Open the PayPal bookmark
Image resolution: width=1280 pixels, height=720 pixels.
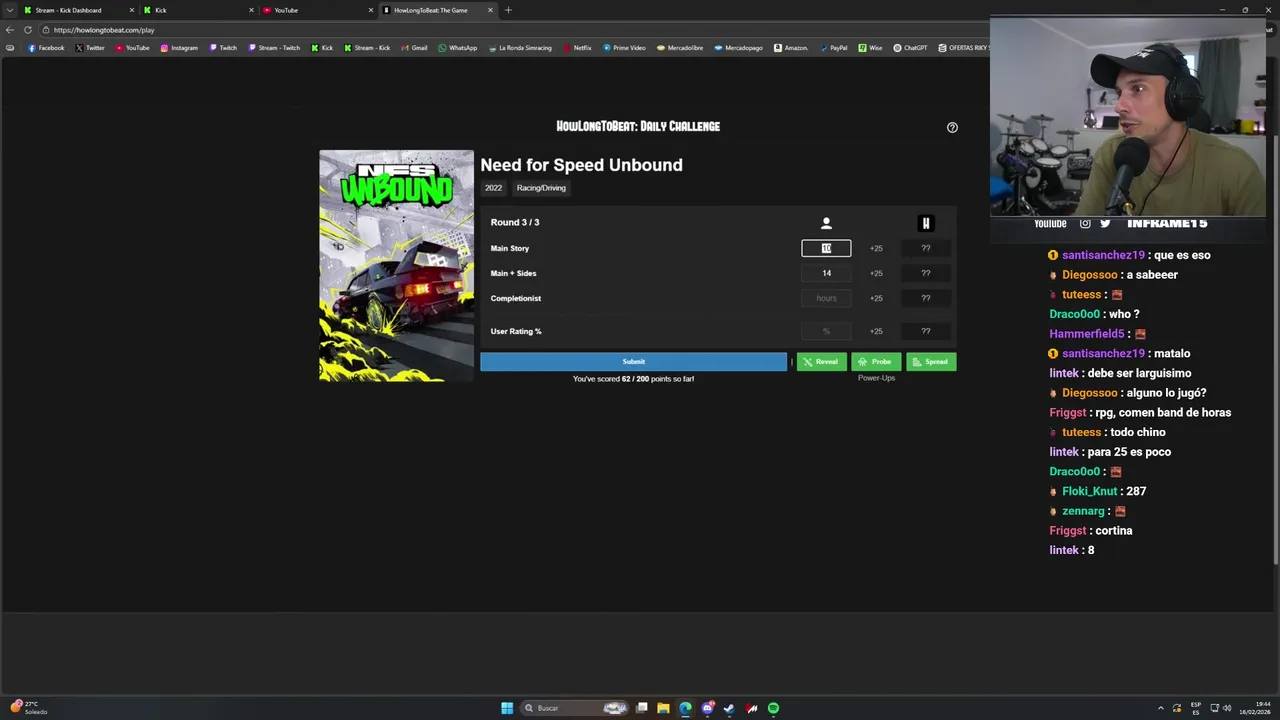click(x=833, y=48)
